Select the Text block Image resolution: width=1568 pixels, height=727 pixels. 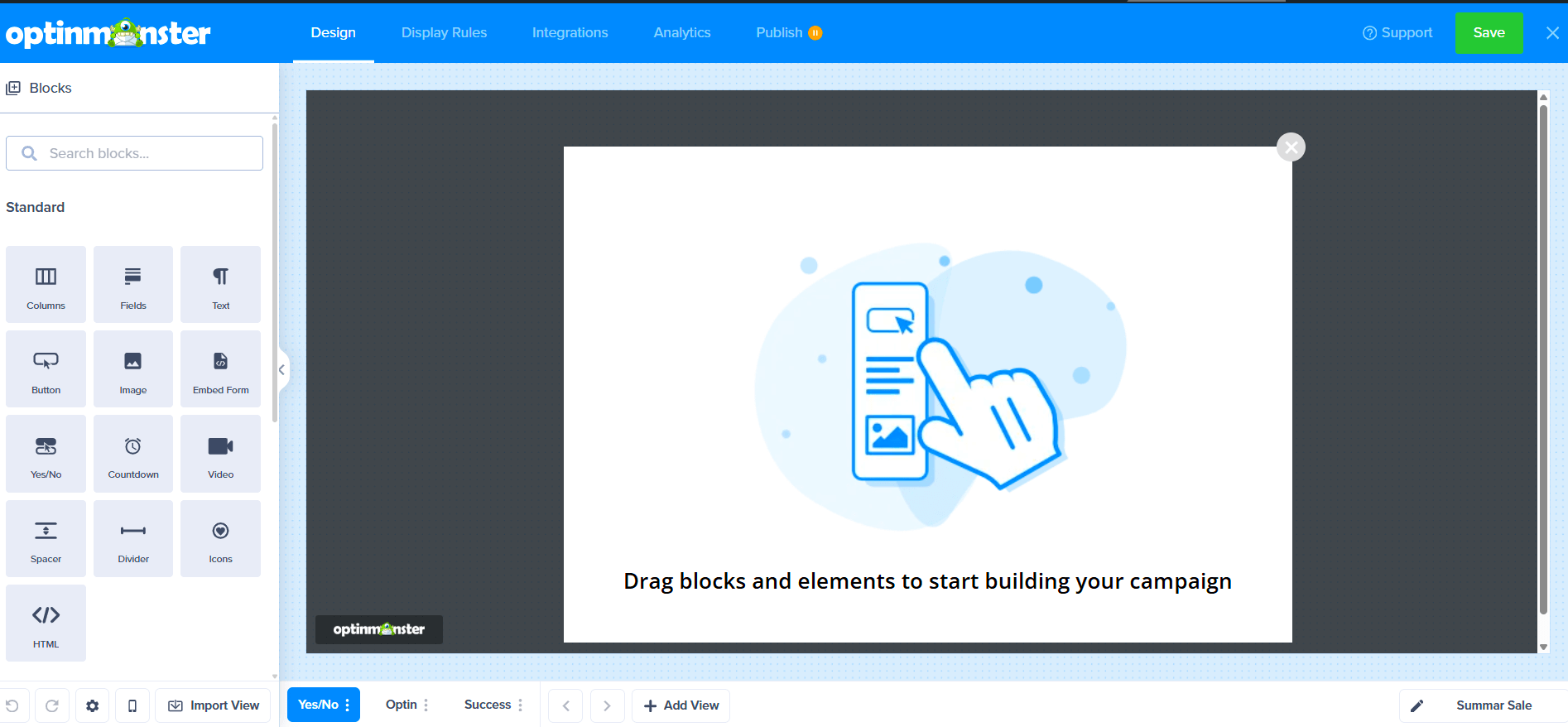(220, 284)
